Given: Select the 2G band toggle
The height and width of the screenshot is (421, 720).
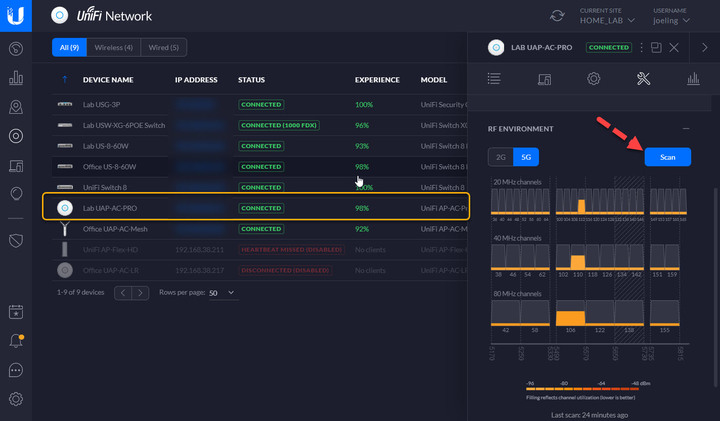Looking at the screenshot, I should pos(501,157).
